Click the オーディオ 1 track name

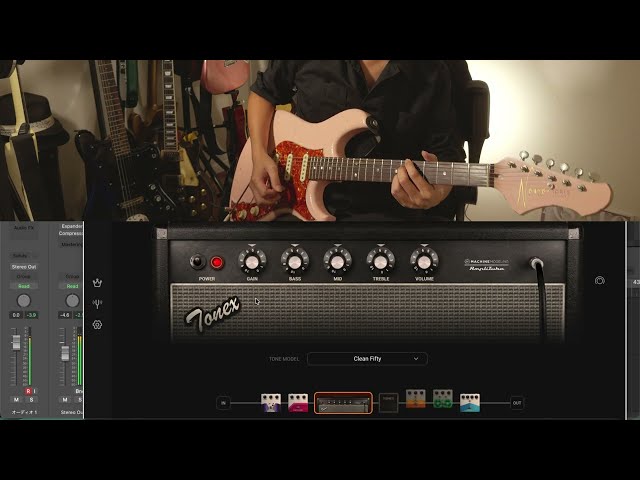pyautogui.click(x=24, y=412)
